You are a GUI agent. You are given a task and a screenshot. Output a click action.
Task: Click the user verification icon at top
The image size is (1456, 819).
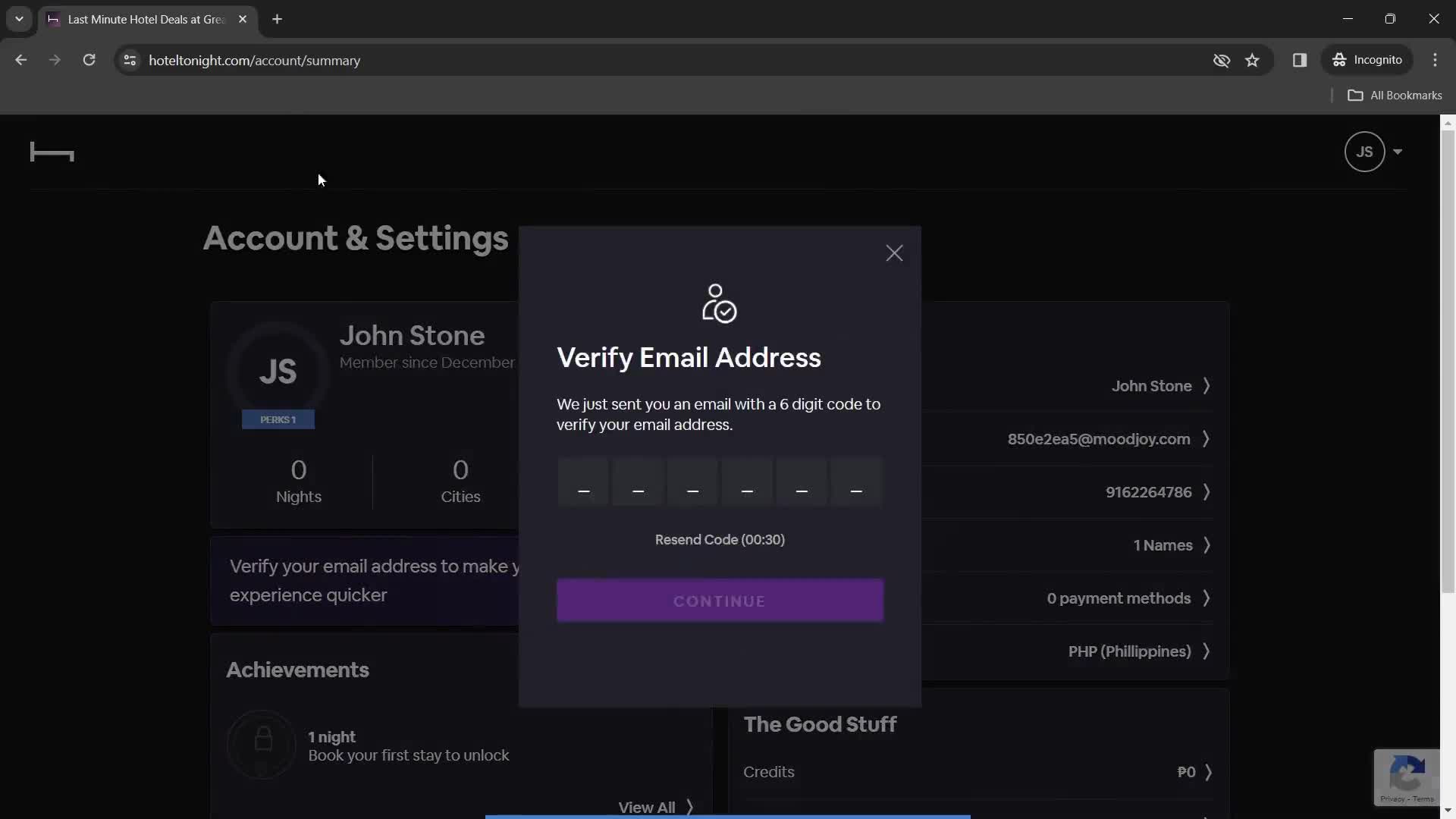point(719,302)
